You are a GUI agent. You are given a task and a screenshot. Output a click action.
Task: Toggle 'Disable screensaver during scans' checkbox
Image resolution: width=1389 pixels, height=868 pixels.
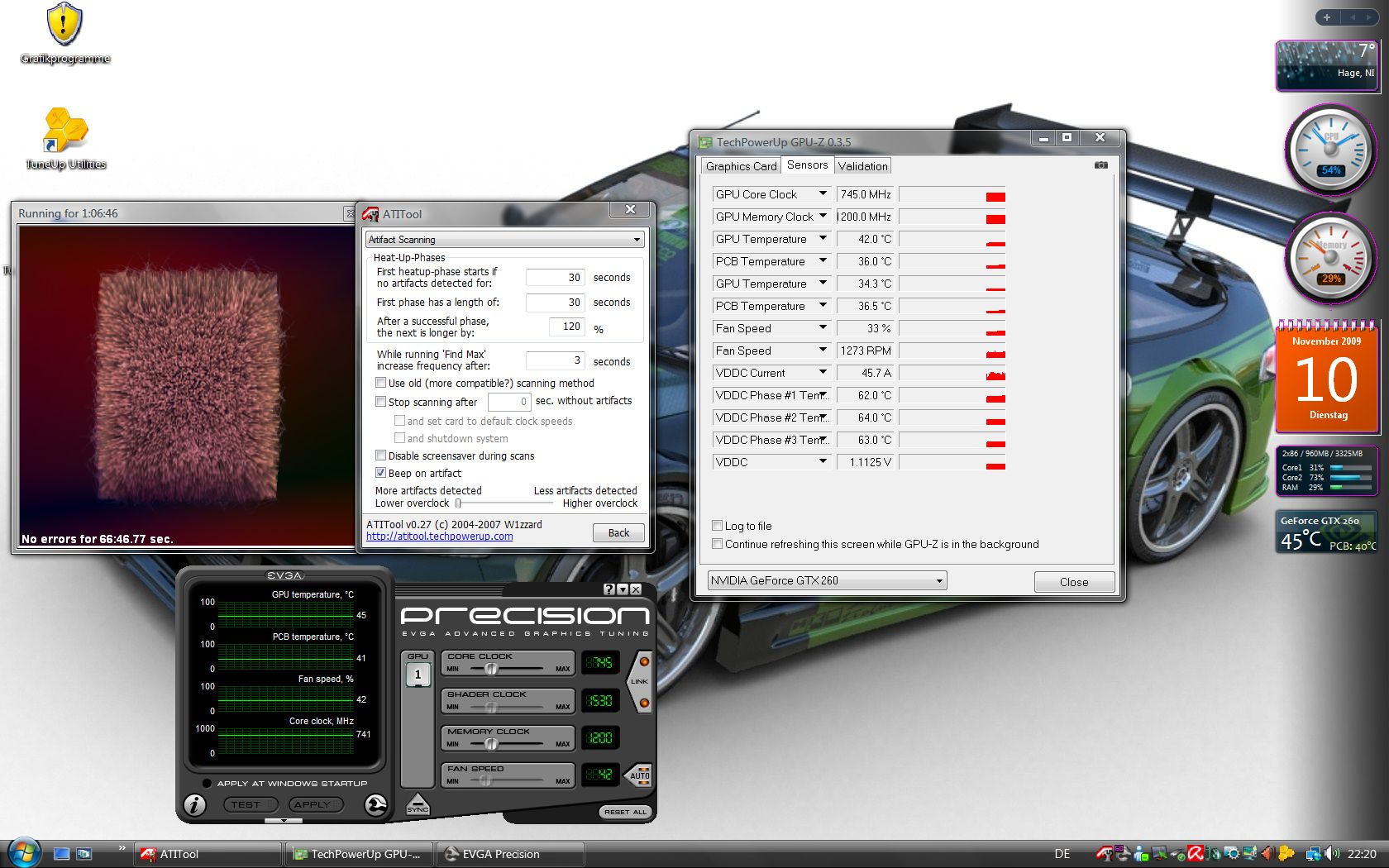380,455
